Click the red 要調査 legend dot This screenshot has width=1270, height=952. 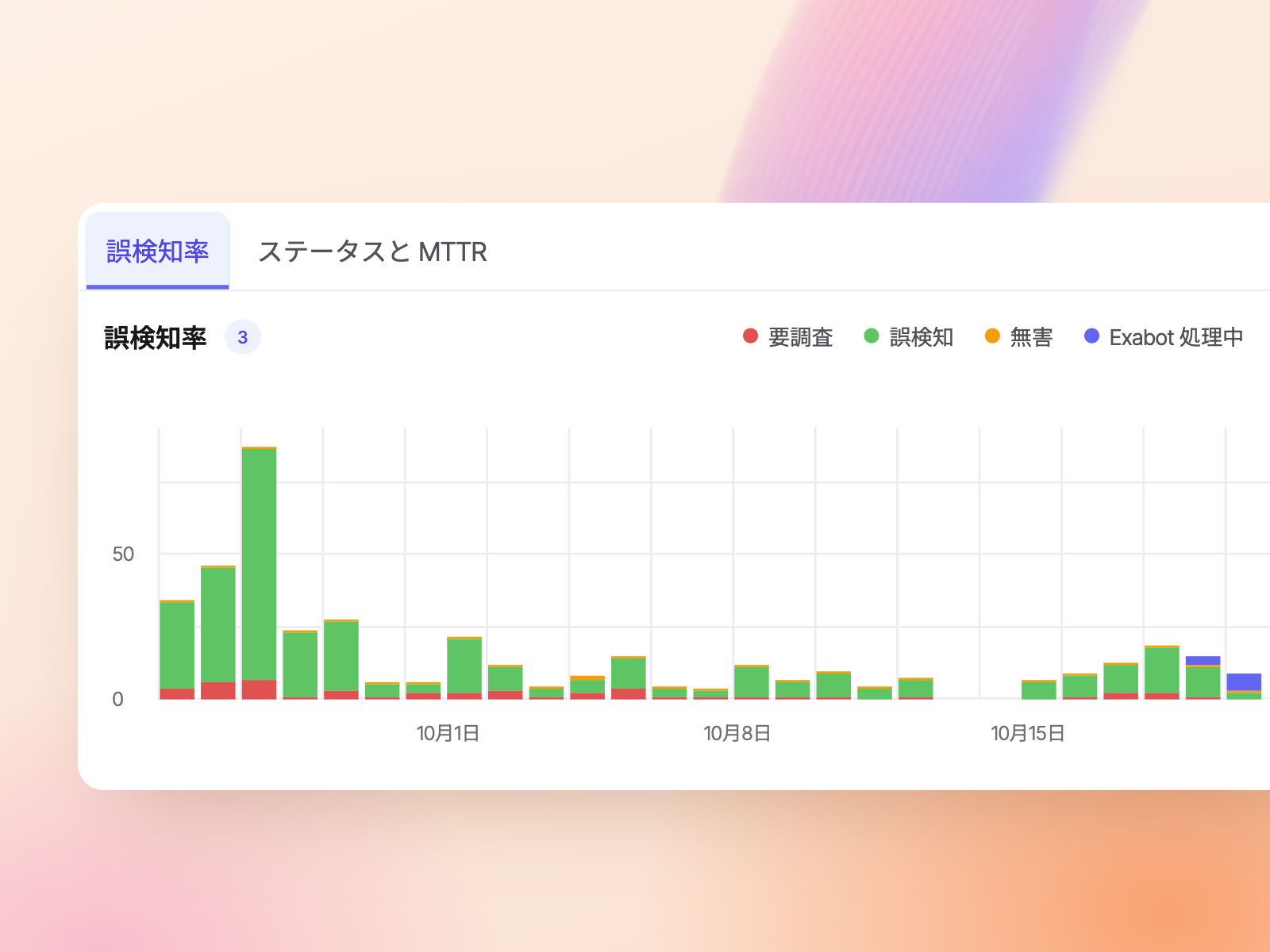tap(750, 336)
